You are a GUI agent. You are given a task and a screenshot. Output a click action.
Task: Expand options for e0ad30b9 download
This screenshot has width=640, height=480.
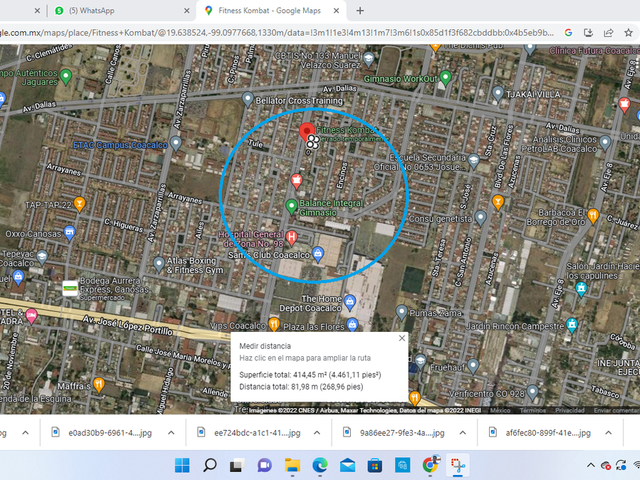[171, 433]
